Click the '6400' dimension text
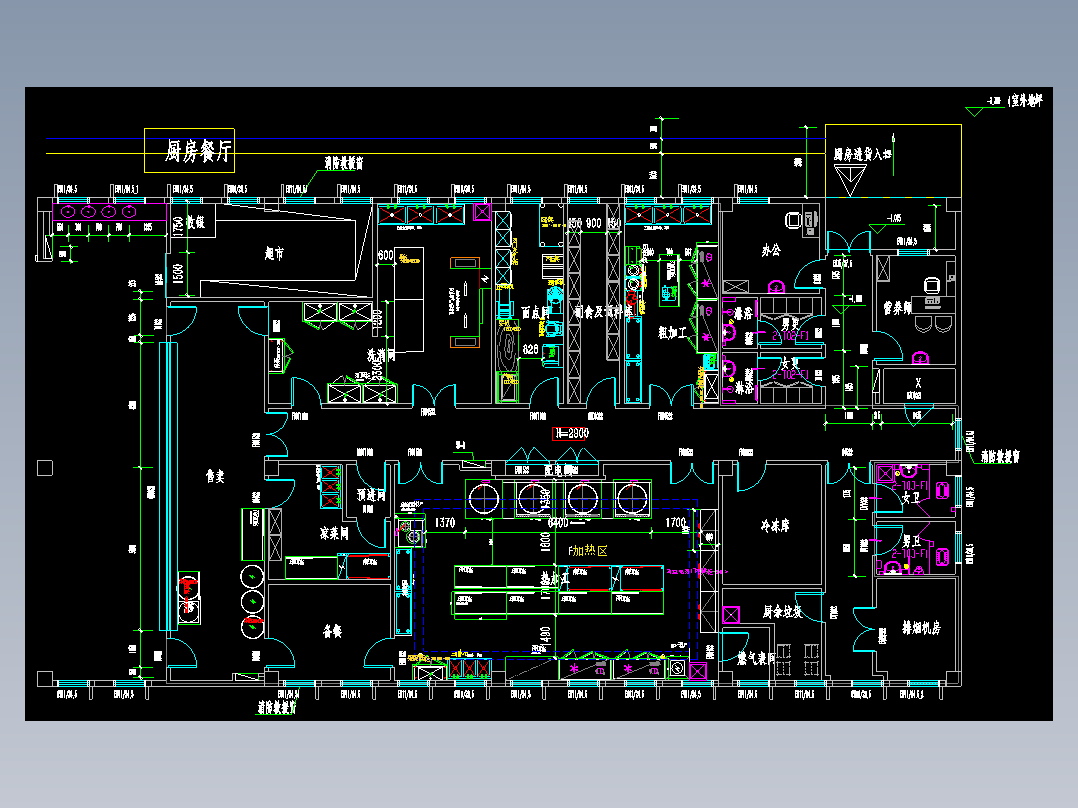This screenshot has height=808, width=1078. (558, 523)
